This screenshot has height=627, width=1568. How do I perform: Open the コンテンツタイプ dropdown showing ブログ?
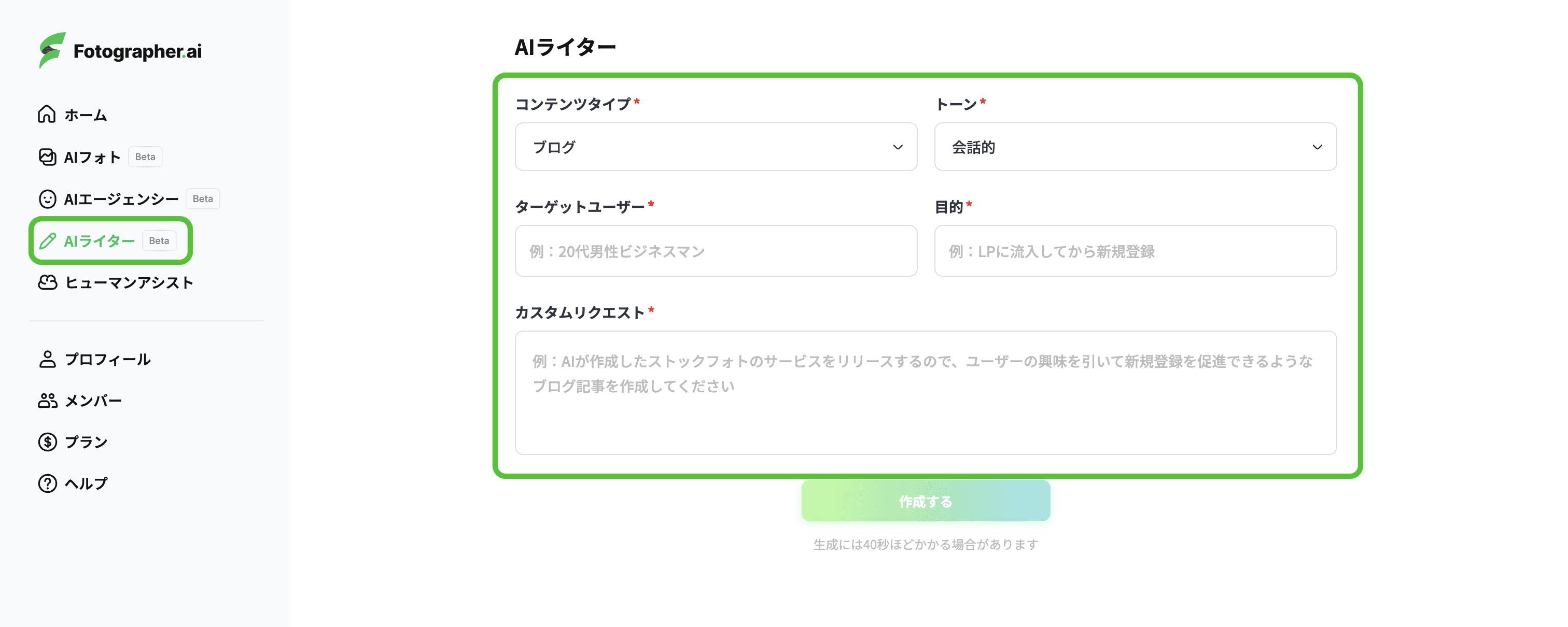point(715,147)
